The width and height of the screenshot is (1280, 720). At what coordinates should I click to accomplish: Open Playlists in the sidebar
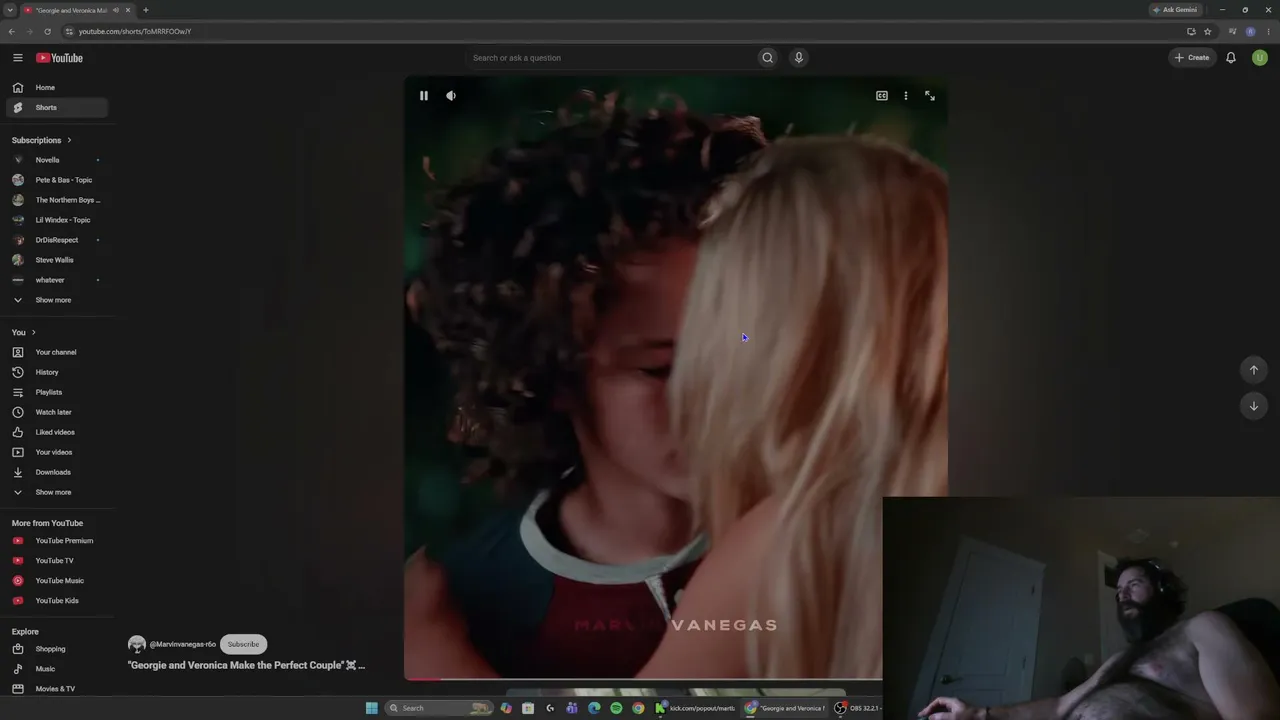coord(56,392)
